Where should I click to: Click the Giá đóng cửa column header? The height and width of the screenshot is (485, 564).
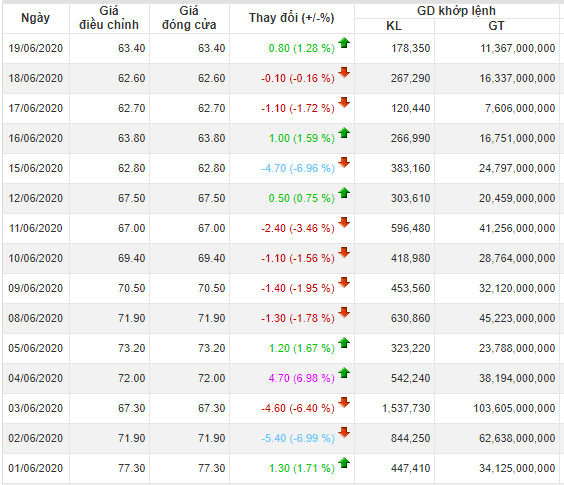(189, 18)
